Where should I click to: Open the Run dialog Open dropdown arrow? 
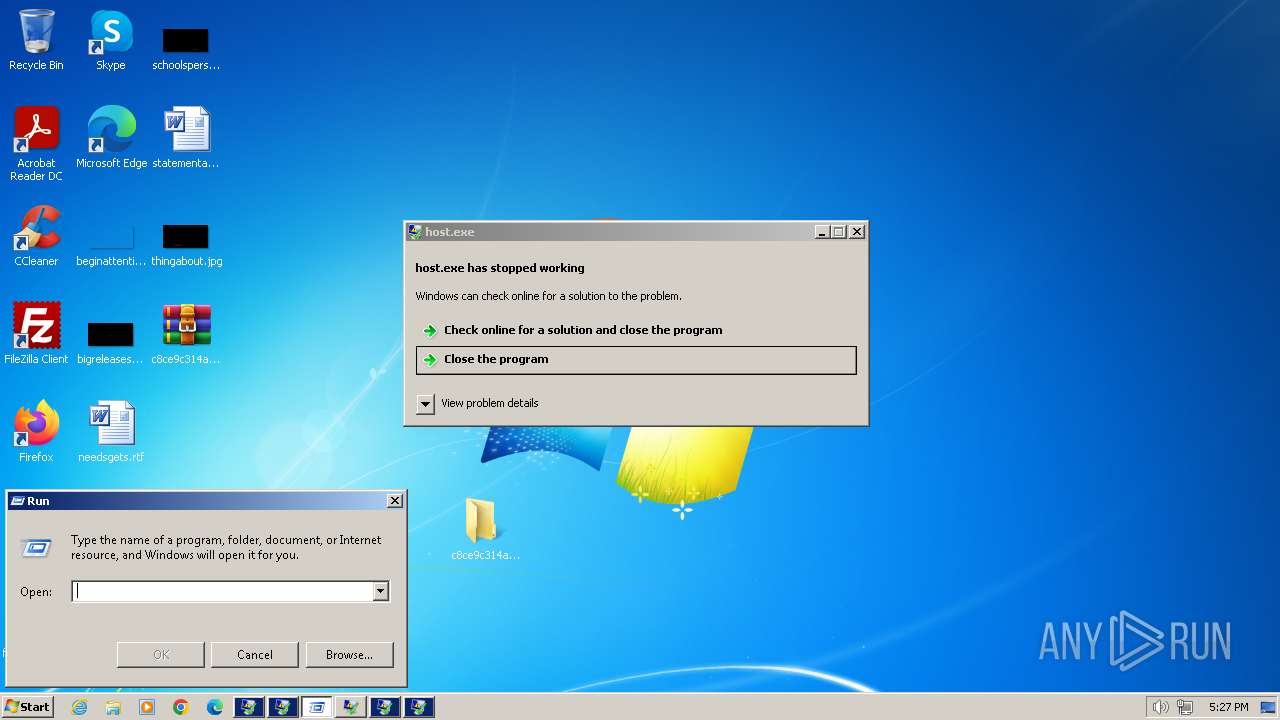380,592
